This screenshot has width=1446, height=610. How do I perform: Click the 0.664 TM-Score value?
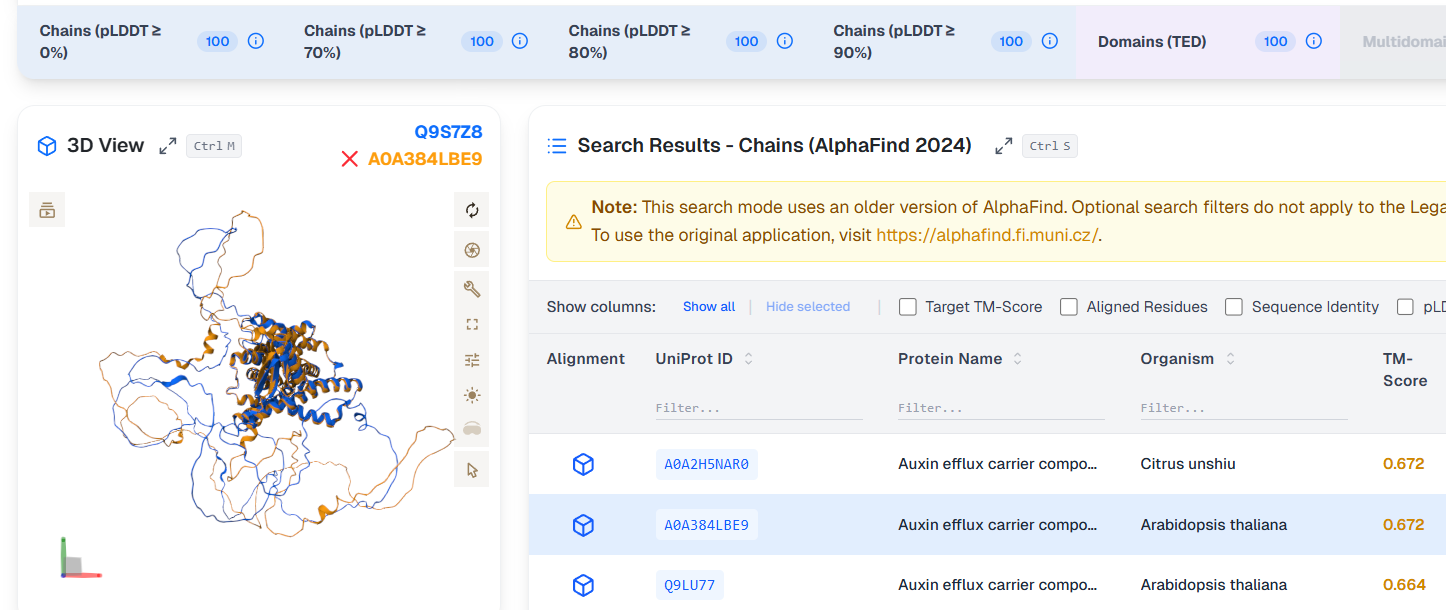1403,585
